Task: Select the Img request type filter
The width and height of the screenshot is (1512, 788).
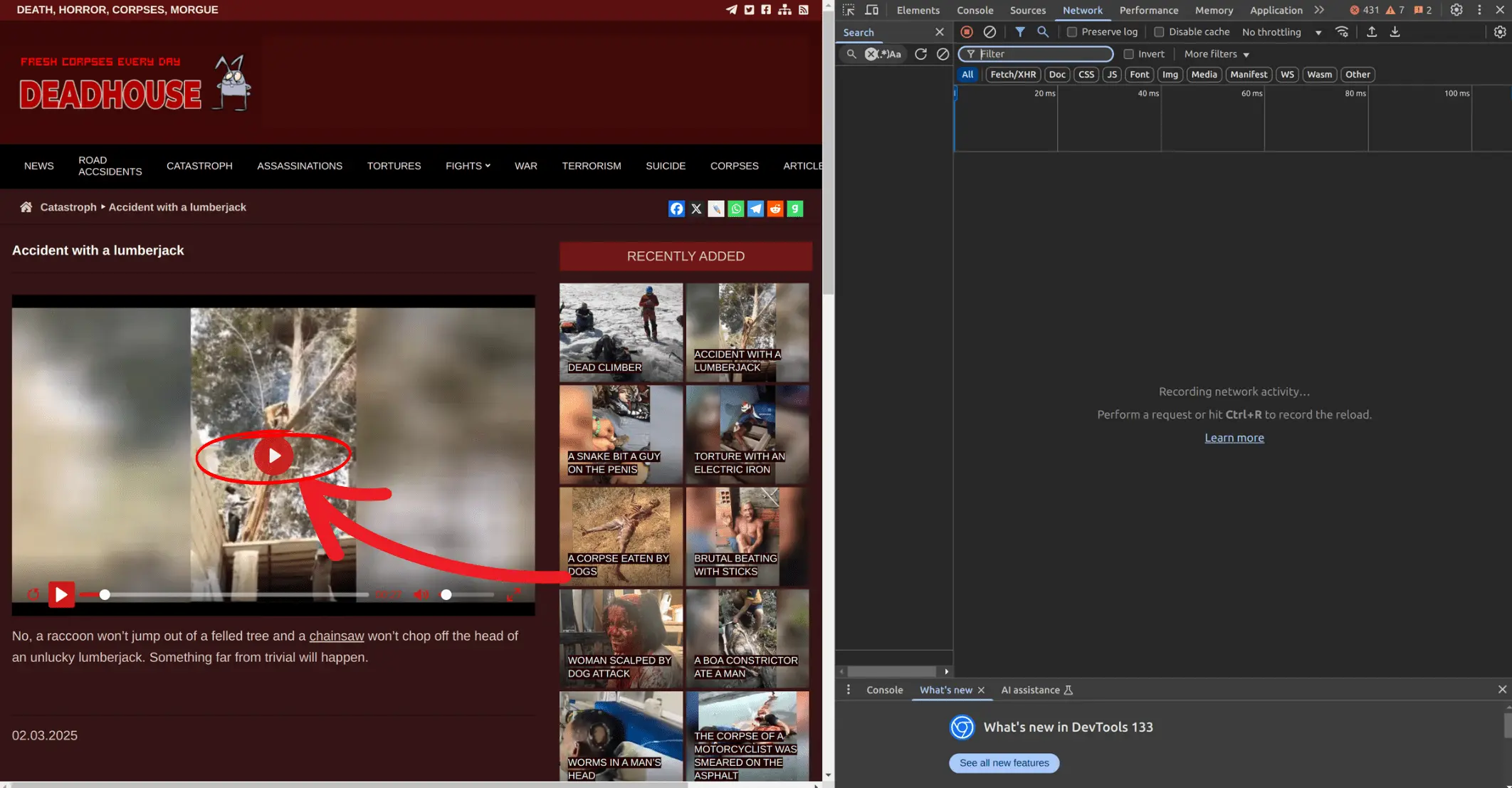Action: 1170,74
